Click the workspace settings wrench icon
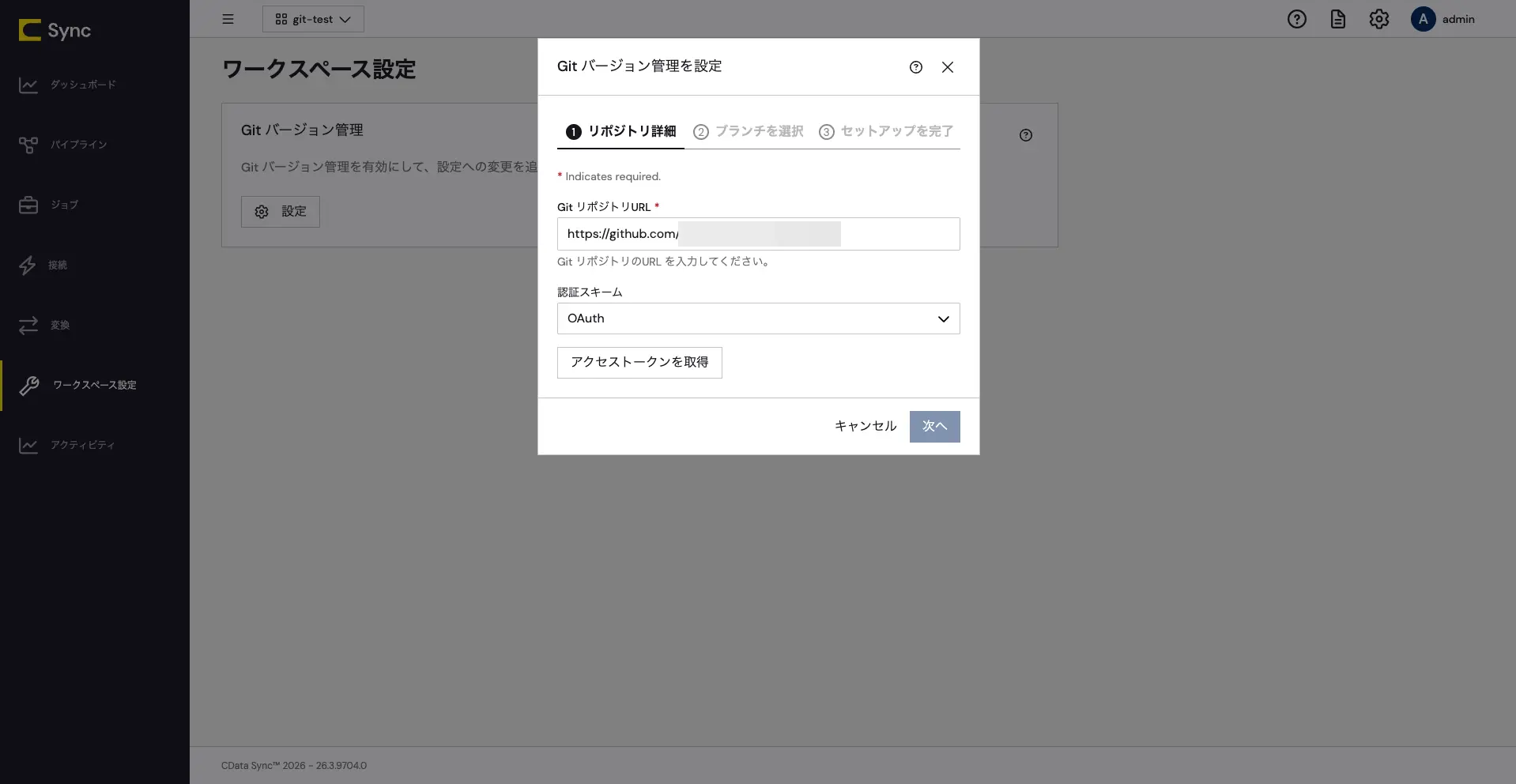 (x=29, y=385)
